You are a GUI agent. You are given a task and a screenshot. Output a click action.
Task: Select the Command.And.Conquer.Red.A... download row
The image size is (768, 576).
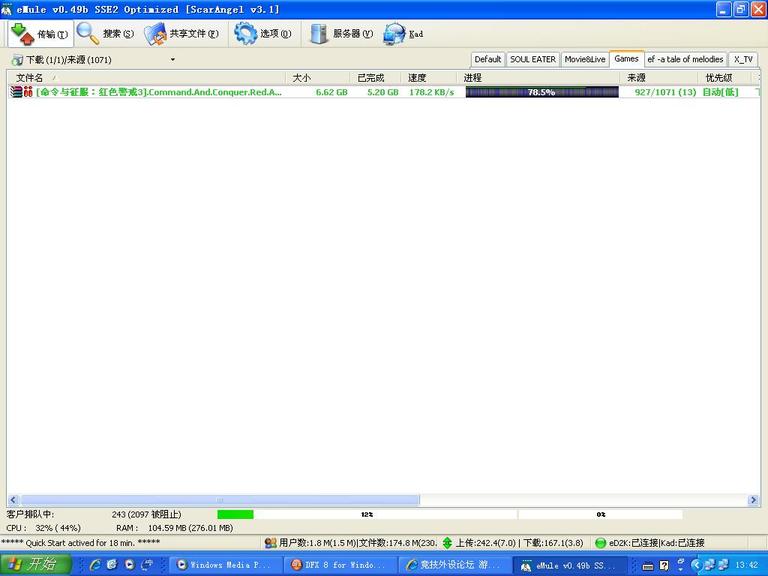pyautogui.click(x=384, y=92)
